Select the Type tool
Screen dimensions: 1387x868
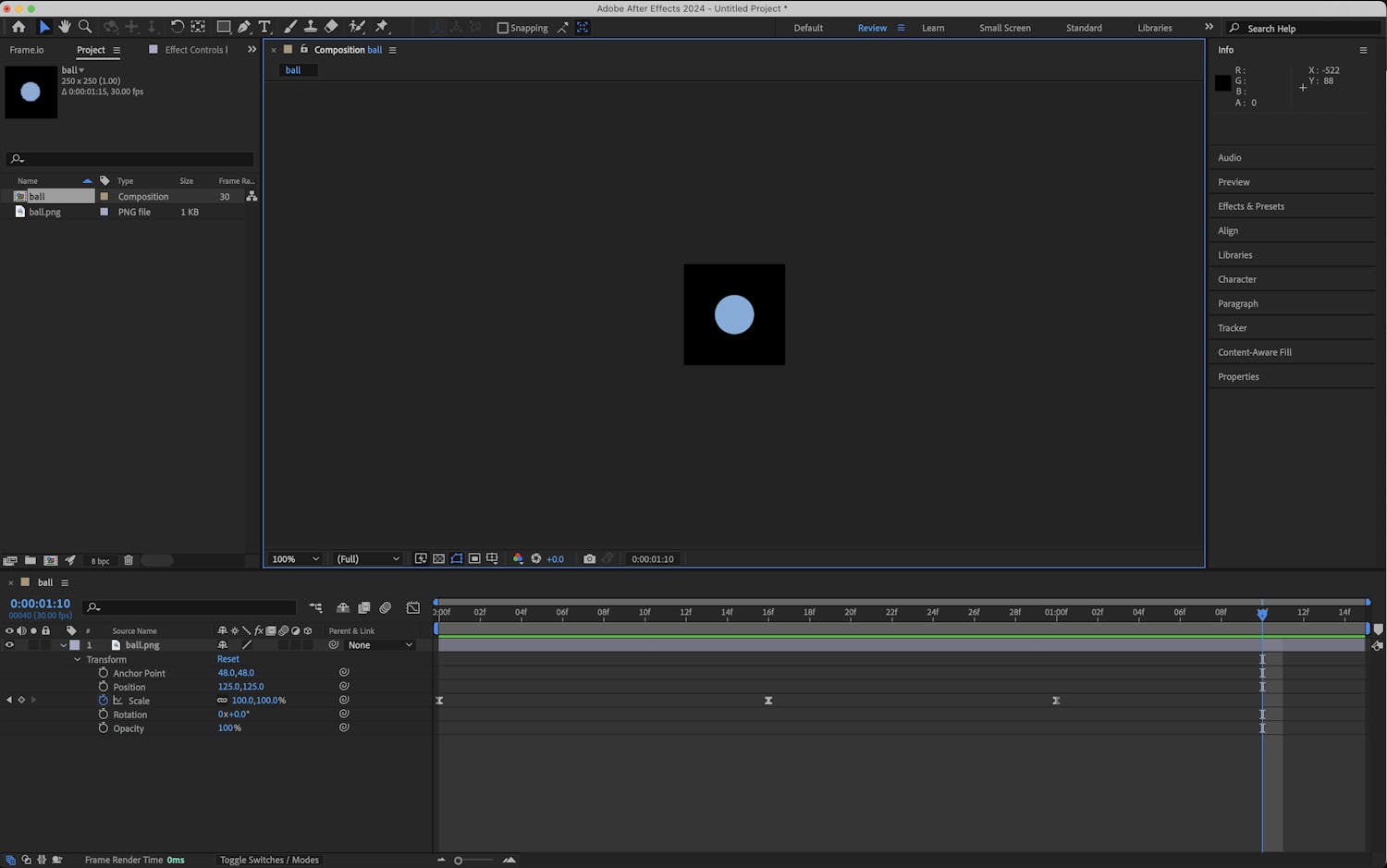tap(264, 27)
